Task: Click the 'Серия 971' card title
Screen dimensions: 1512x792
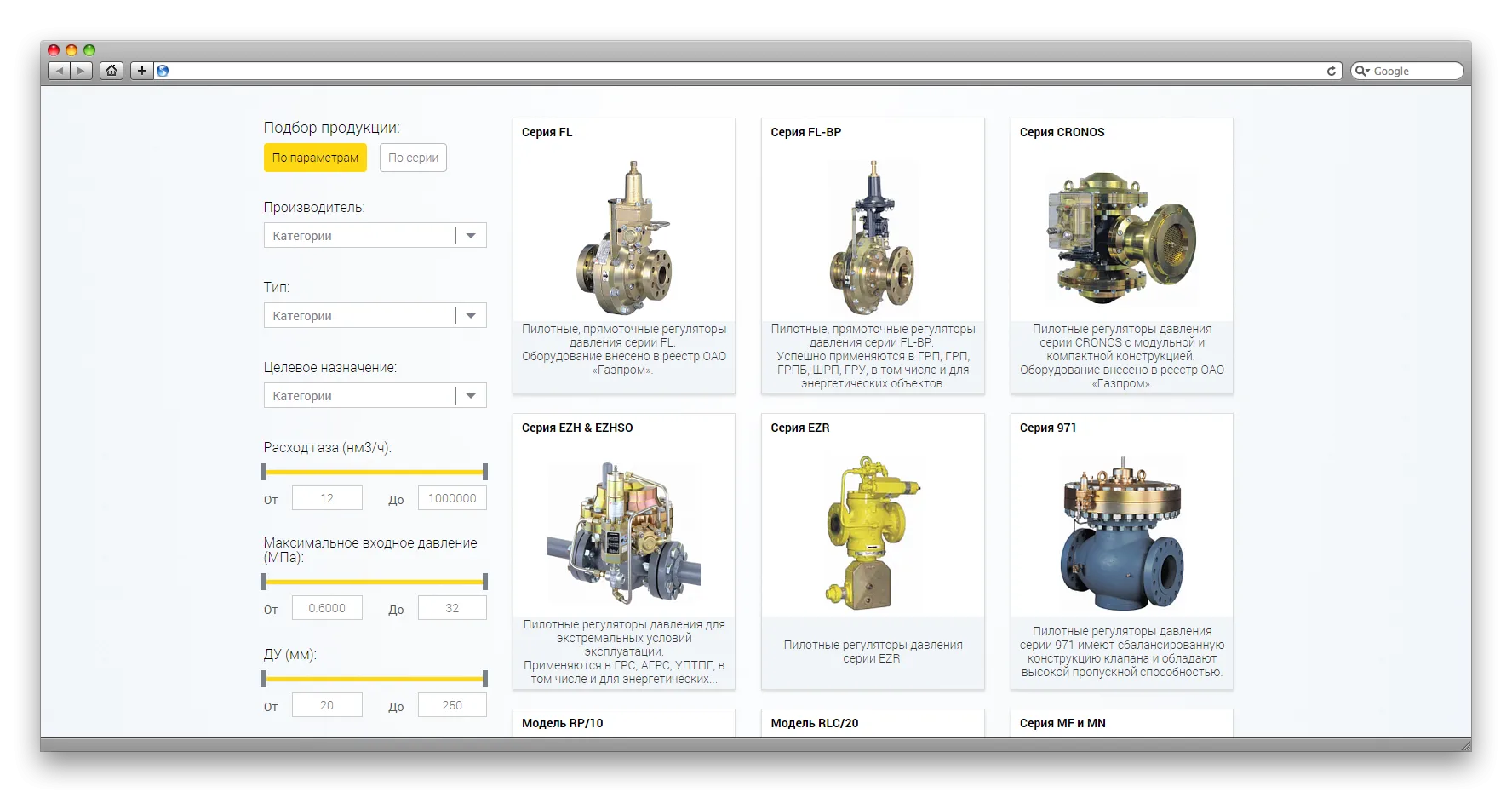Action: (x=1048, y=428)
